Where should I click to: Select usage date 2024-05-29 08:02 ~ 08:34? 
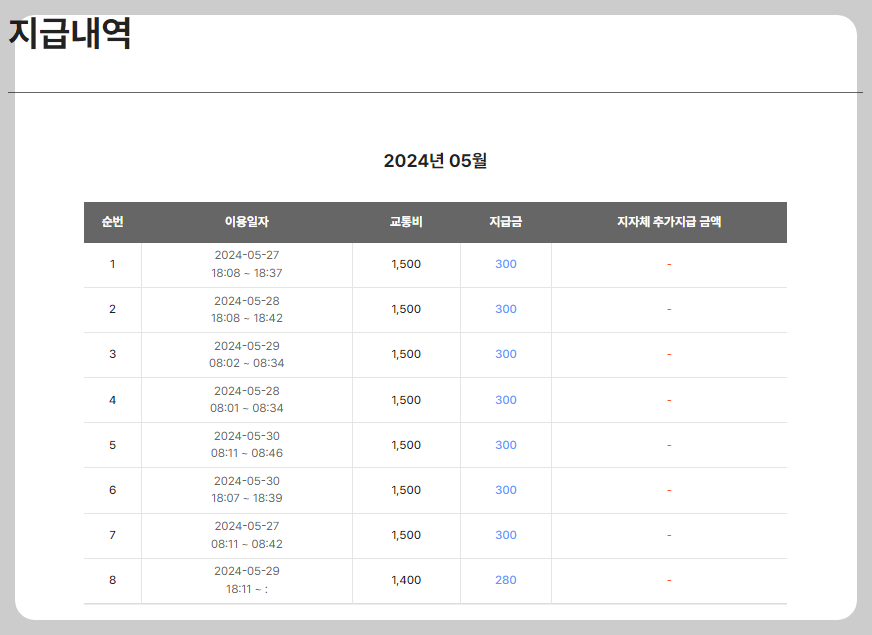tap(246, 354)
